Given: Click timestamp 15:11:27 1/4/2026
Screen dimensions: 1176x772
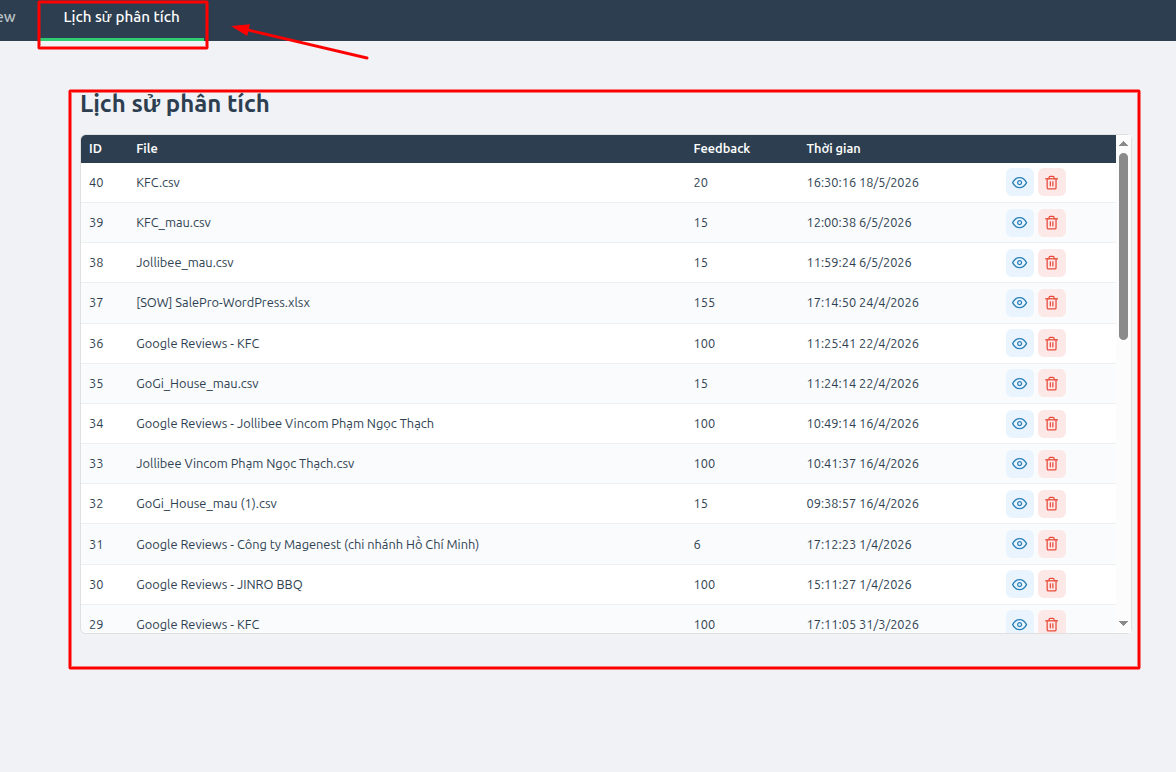Looking at the screenshot, I should click(x=859, y=584).
